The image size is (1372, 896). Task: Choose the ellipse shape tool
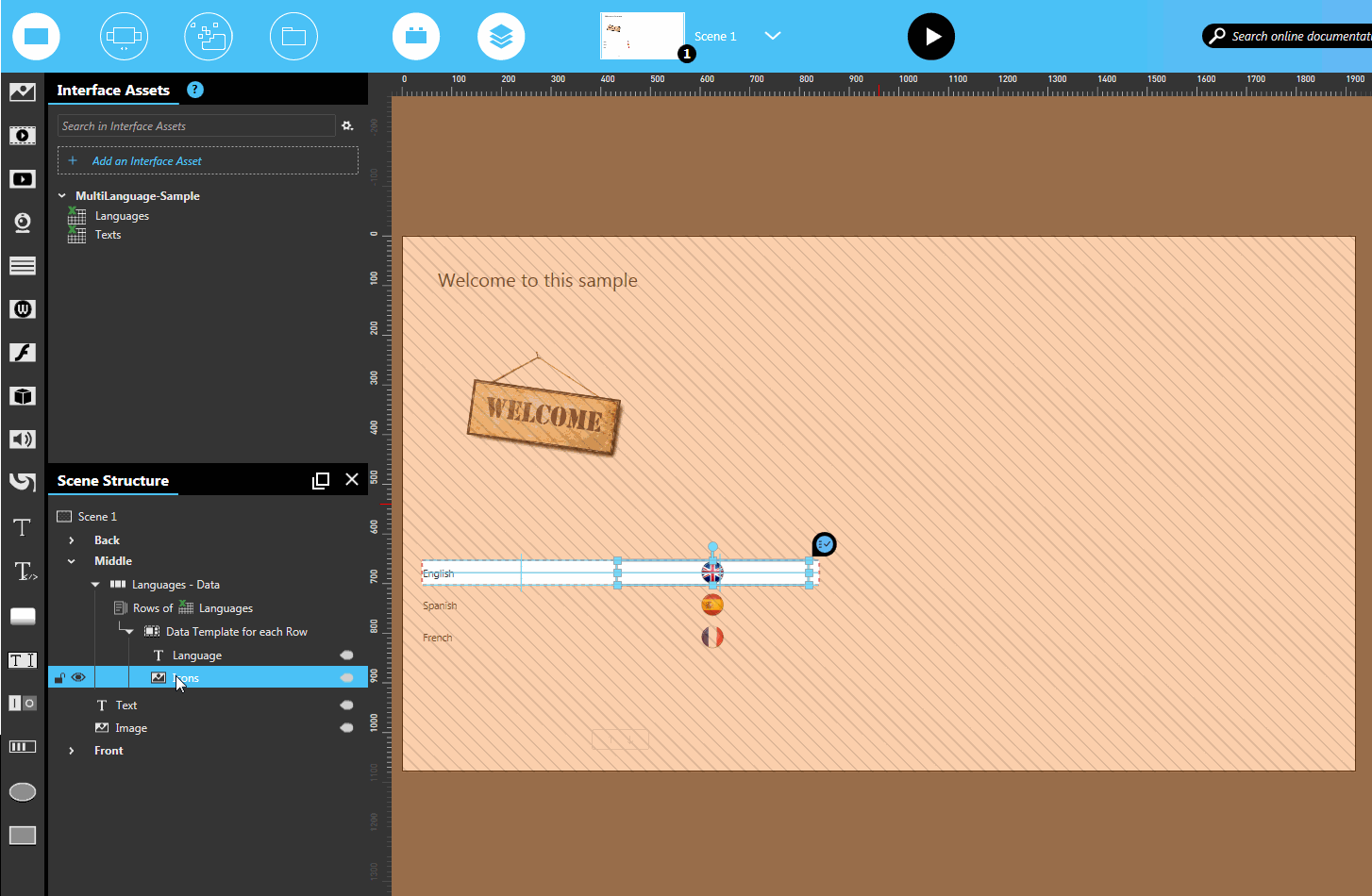click(22, 791)
